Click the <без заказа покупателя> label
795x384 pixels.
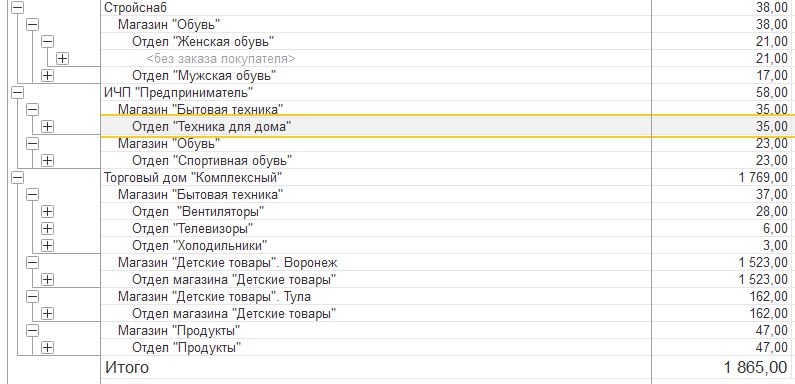coord(221,59)
